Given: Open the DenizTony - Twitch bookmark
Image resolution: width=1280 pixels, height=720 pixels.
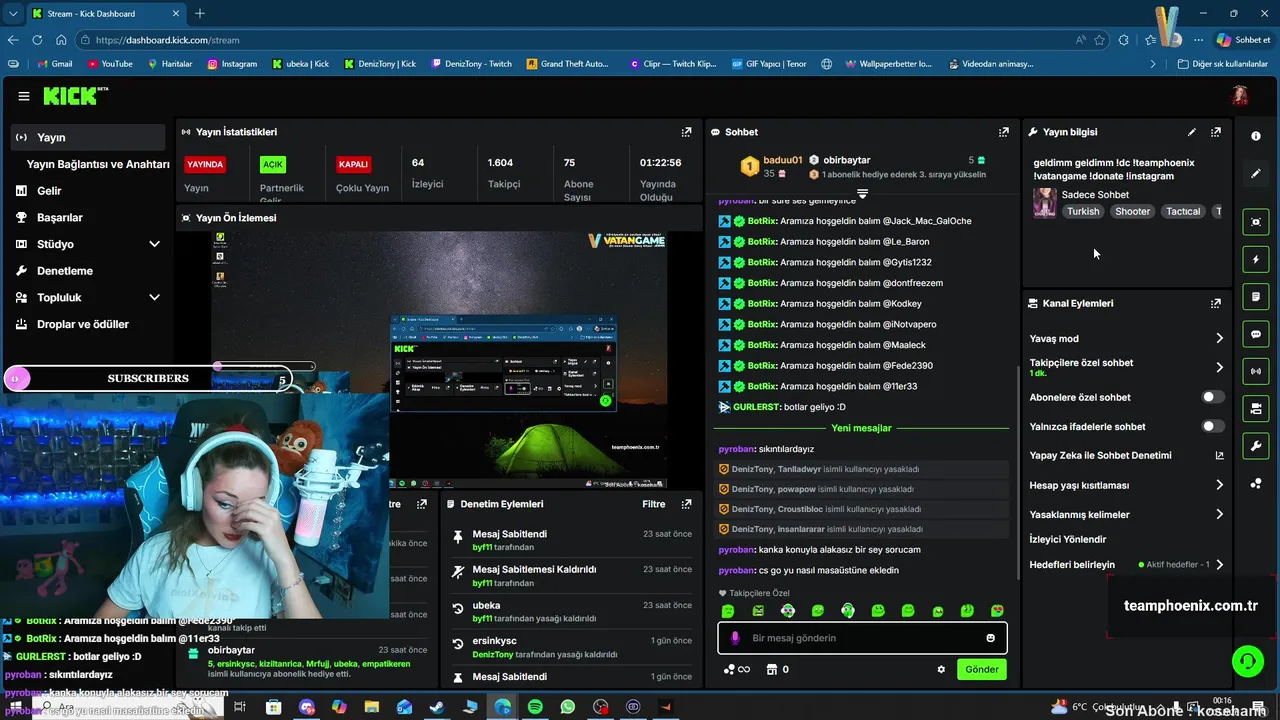Looking at the screenshot, I should tap(471, 64).
